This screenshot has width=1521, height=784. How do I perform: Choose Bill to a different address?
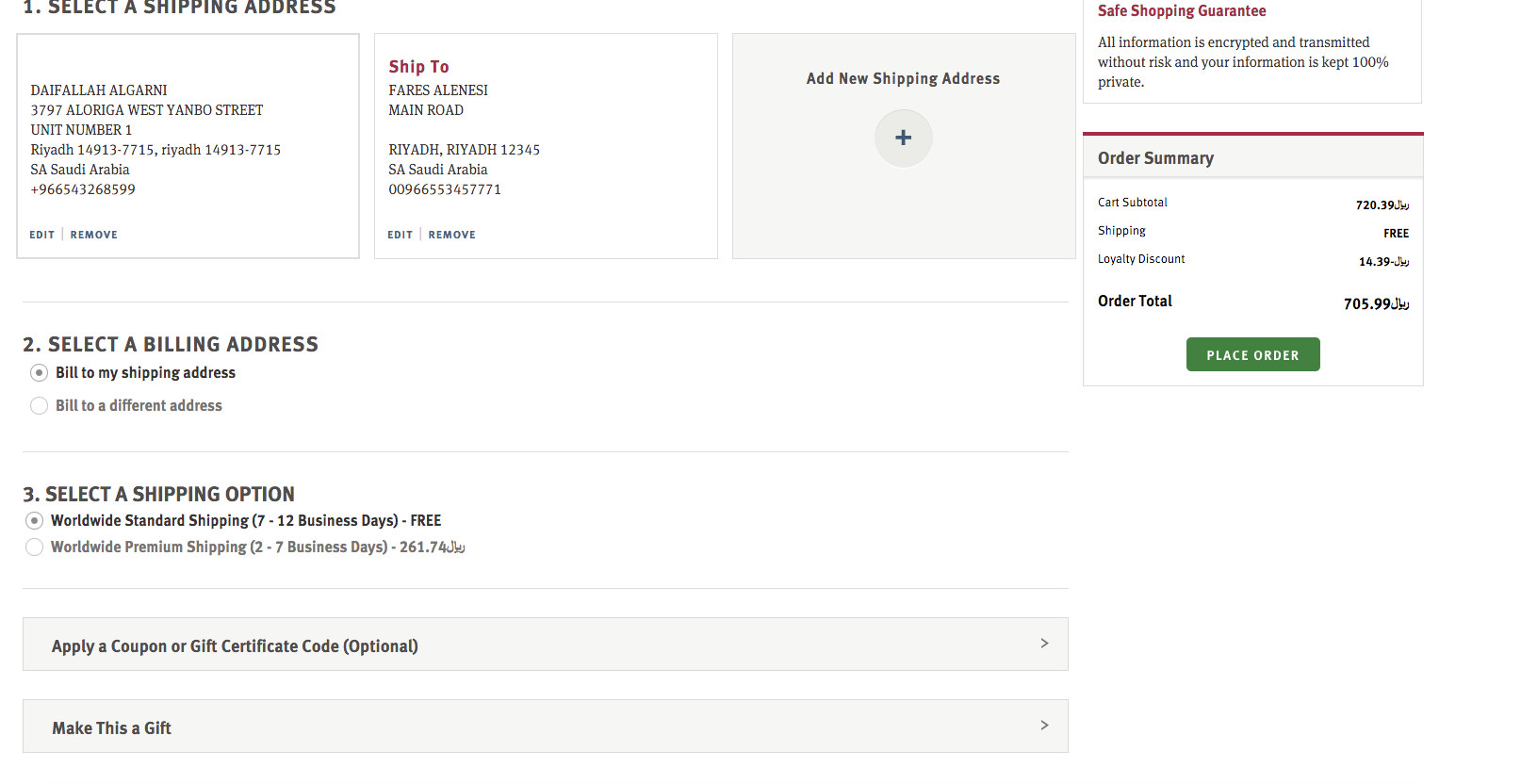click(39, 406)
